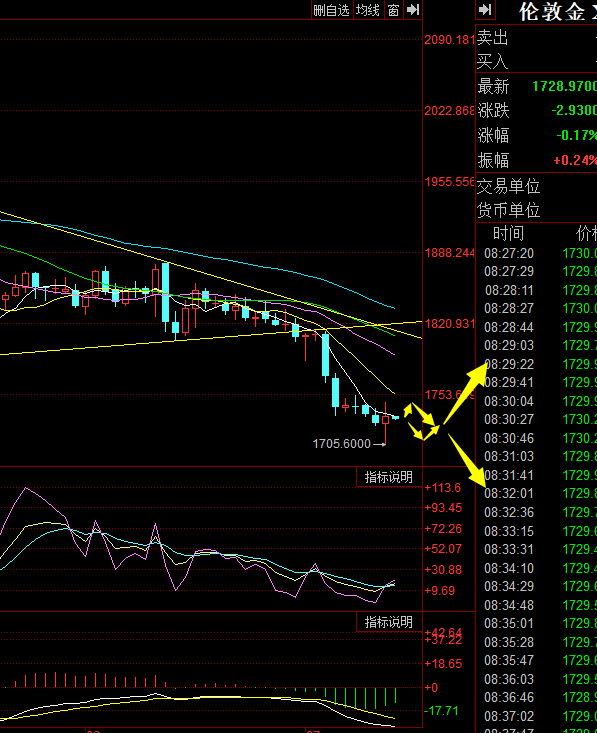Select the tick row at 08:30:46
This screenshot has width=597, height=733.
[536, 438]
